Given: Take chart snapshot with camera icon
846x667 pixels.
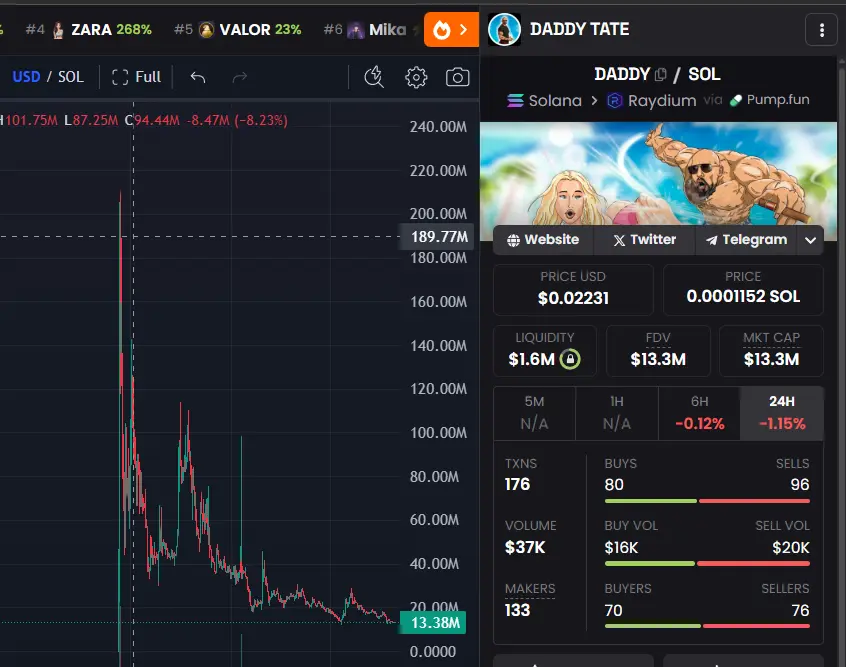Looking at the screenshot, I should (457, 77).
